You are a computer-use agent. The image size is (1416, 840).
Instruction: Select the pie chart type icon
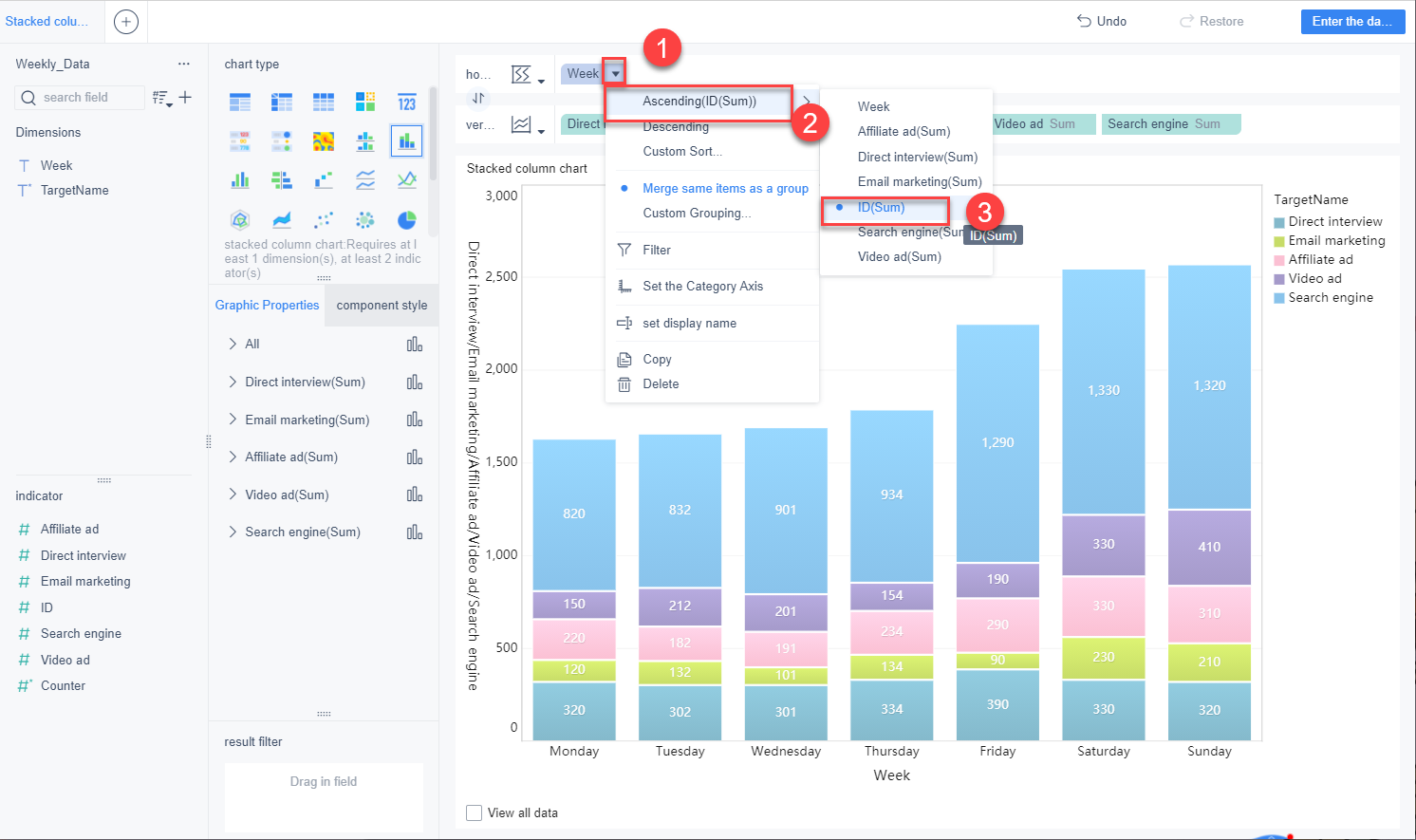pos(406,220)
